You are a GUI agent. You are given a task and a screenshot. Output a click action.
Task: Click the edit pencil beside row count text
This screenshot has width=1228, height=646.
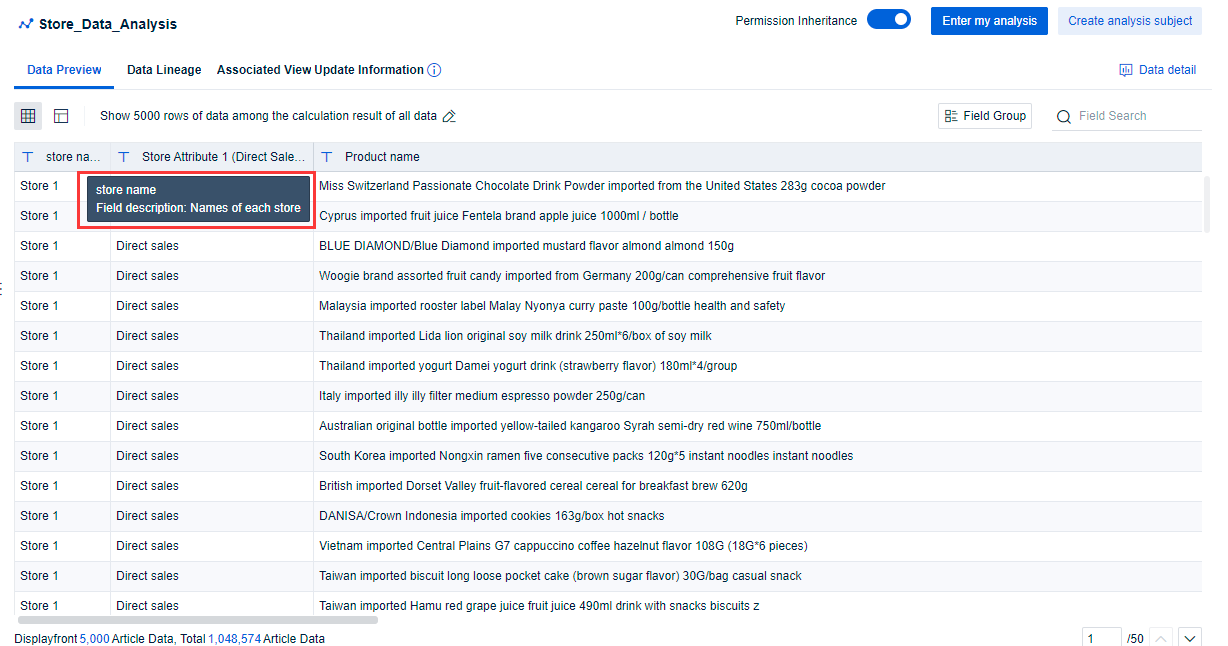click(448, 116)
